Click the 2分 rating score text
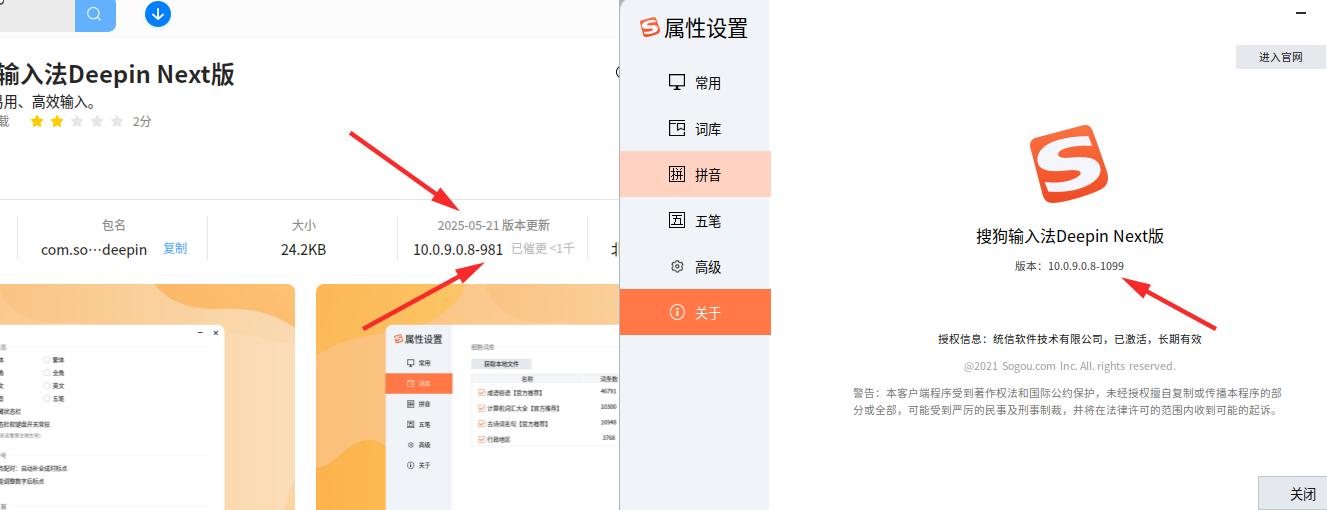Viewport: 1327px width, 510px height. 142,122
